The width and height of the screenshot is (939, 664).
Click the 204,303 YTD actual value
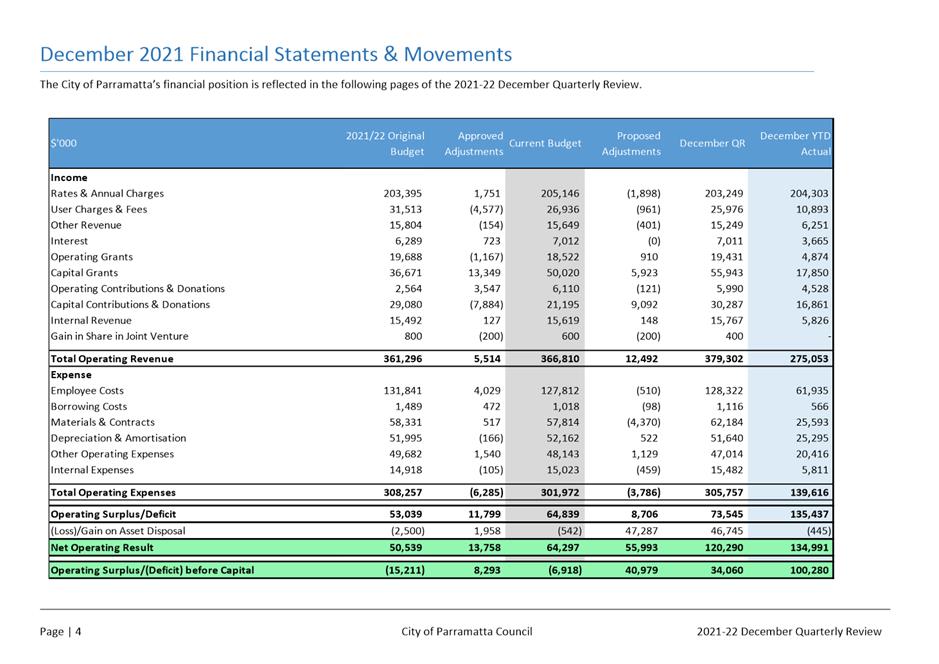click(x=810, y=193)
